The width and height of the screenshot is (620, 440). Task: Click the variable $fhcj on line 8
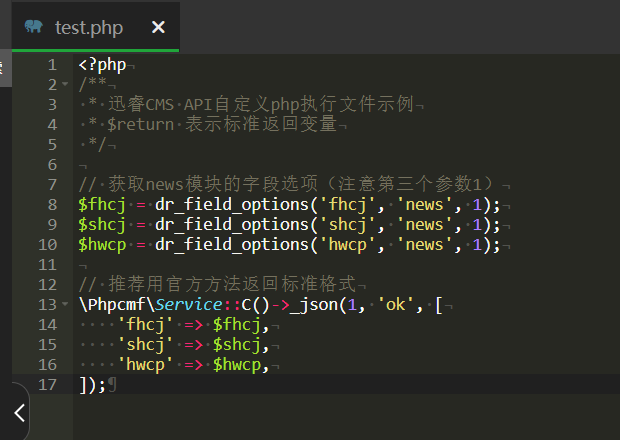tap(102, 205)
